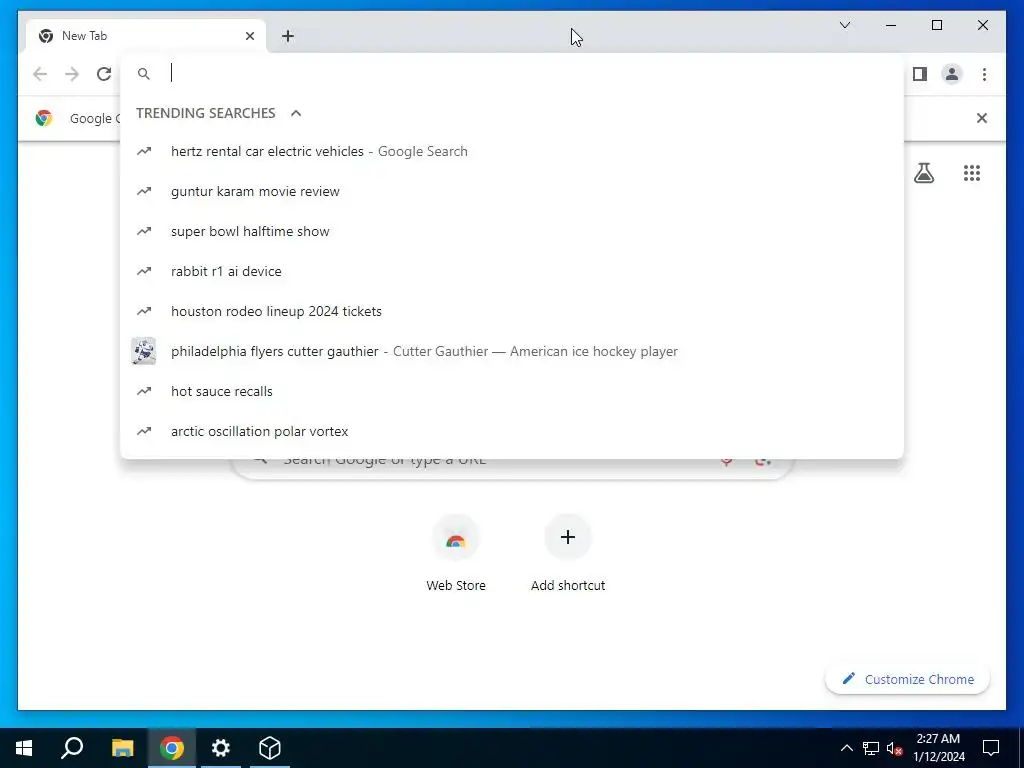
Task: Click the Chrome taskbar icon
Action: [x=171, y=748]
